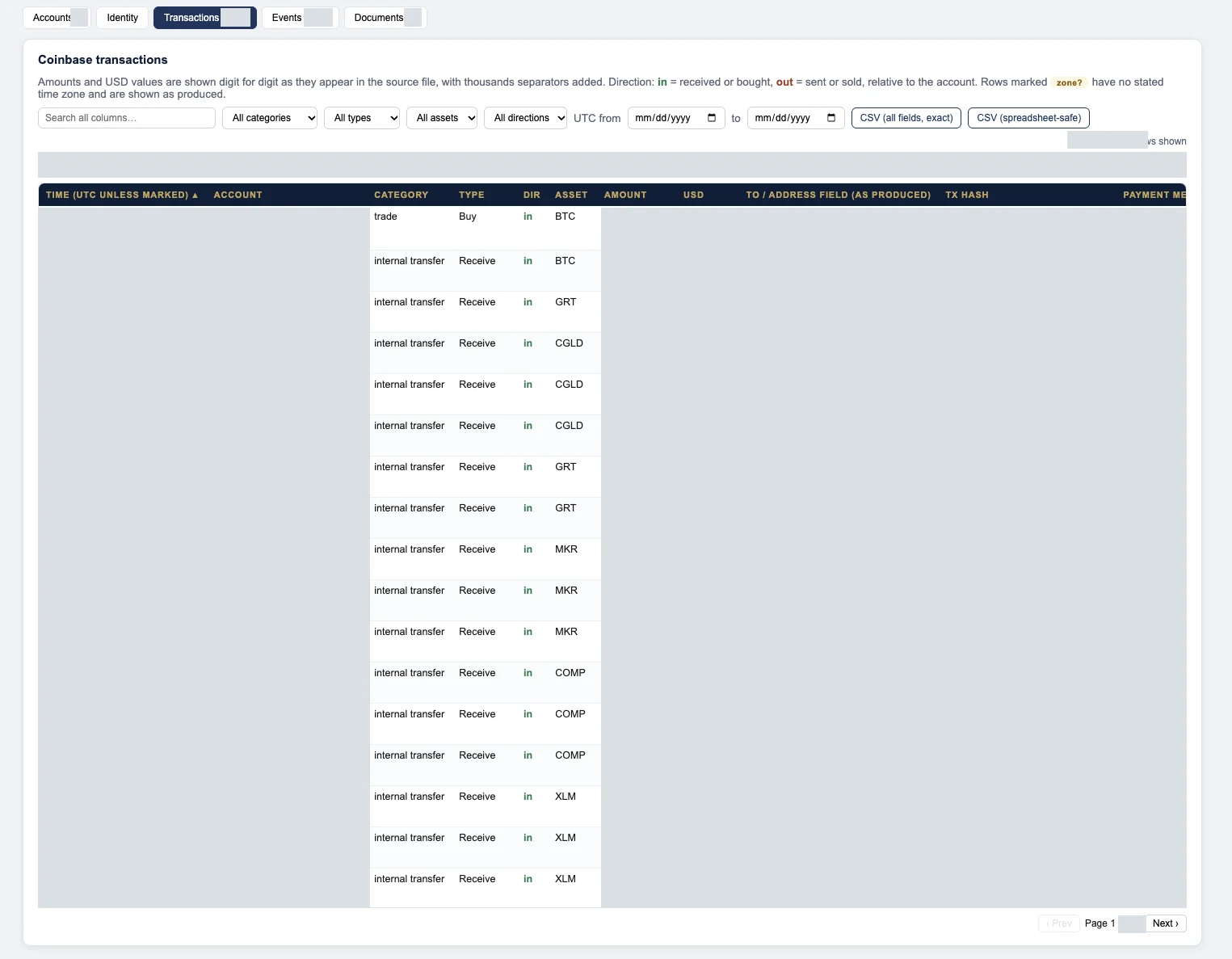
Task: Sort by the Asset column header
Action: 571,195
